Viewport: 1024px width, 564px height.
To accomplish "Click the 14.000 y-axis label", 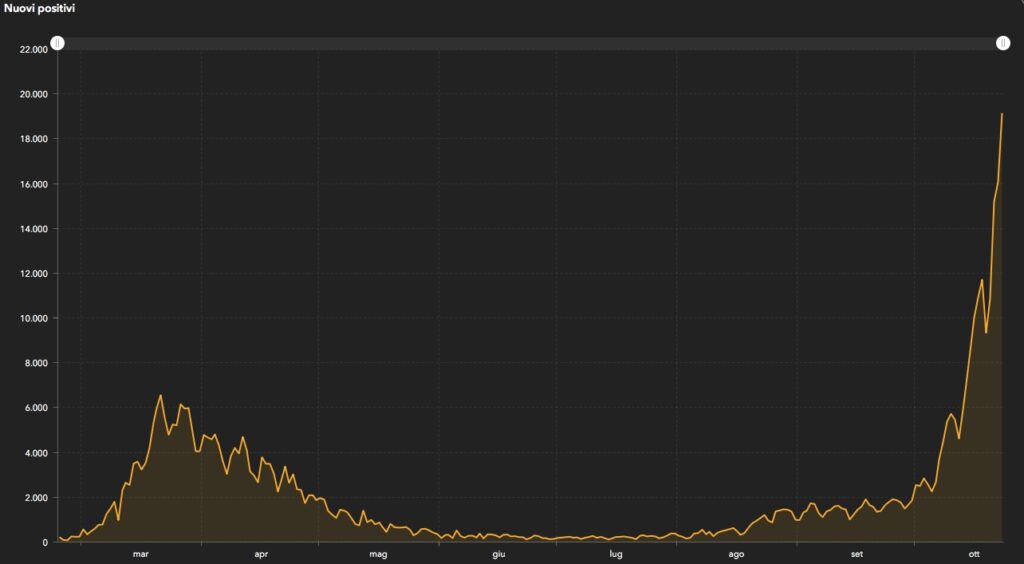I will click(33, 229).
